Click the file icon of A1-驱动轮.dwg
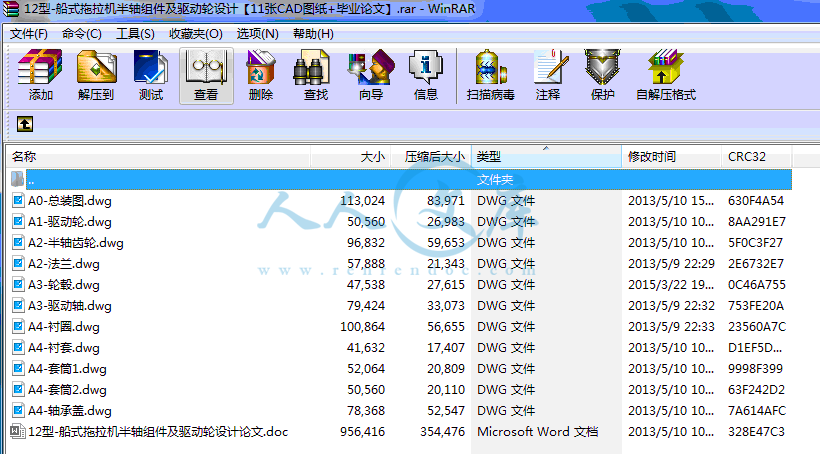The image size is (820, 454). tap(18, 221)
